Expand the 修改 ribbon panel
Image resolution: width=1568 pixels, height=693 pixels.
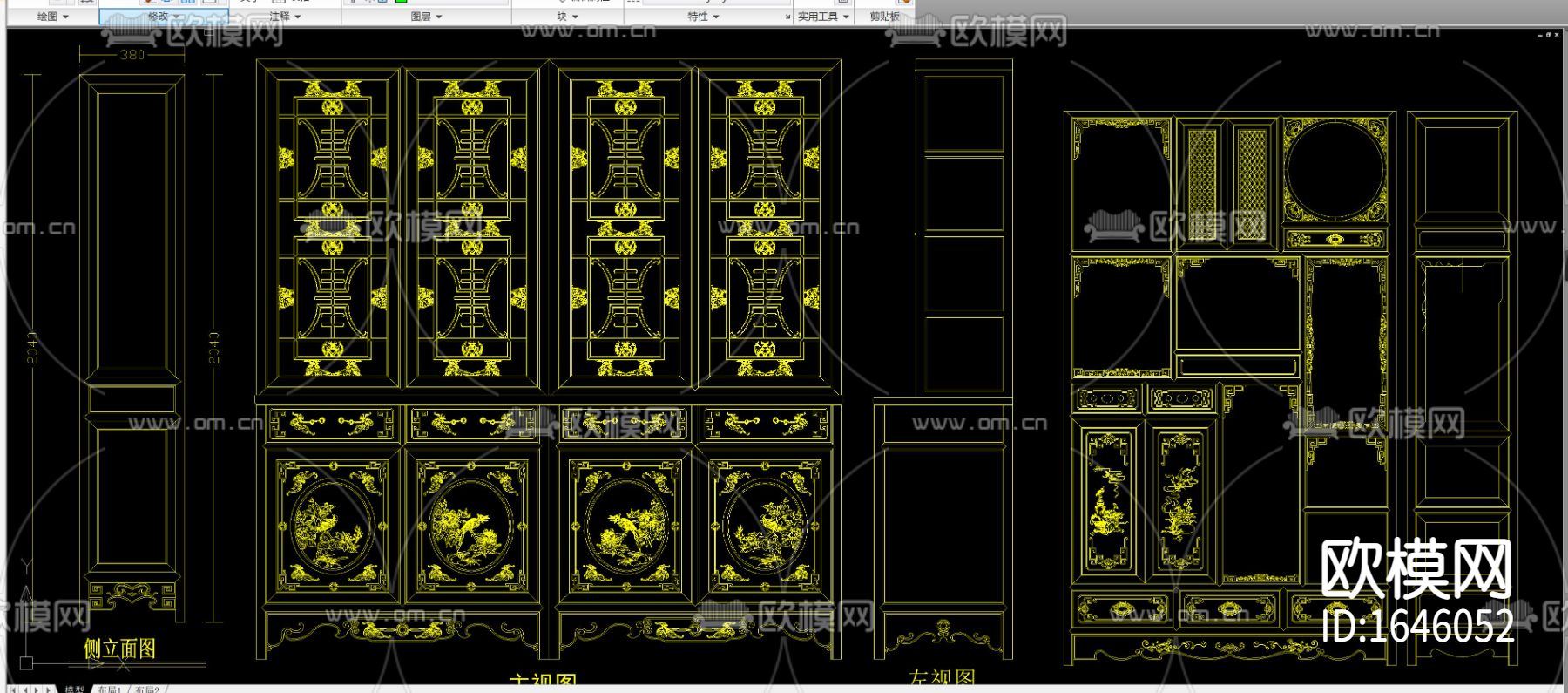tap(164, 17)
